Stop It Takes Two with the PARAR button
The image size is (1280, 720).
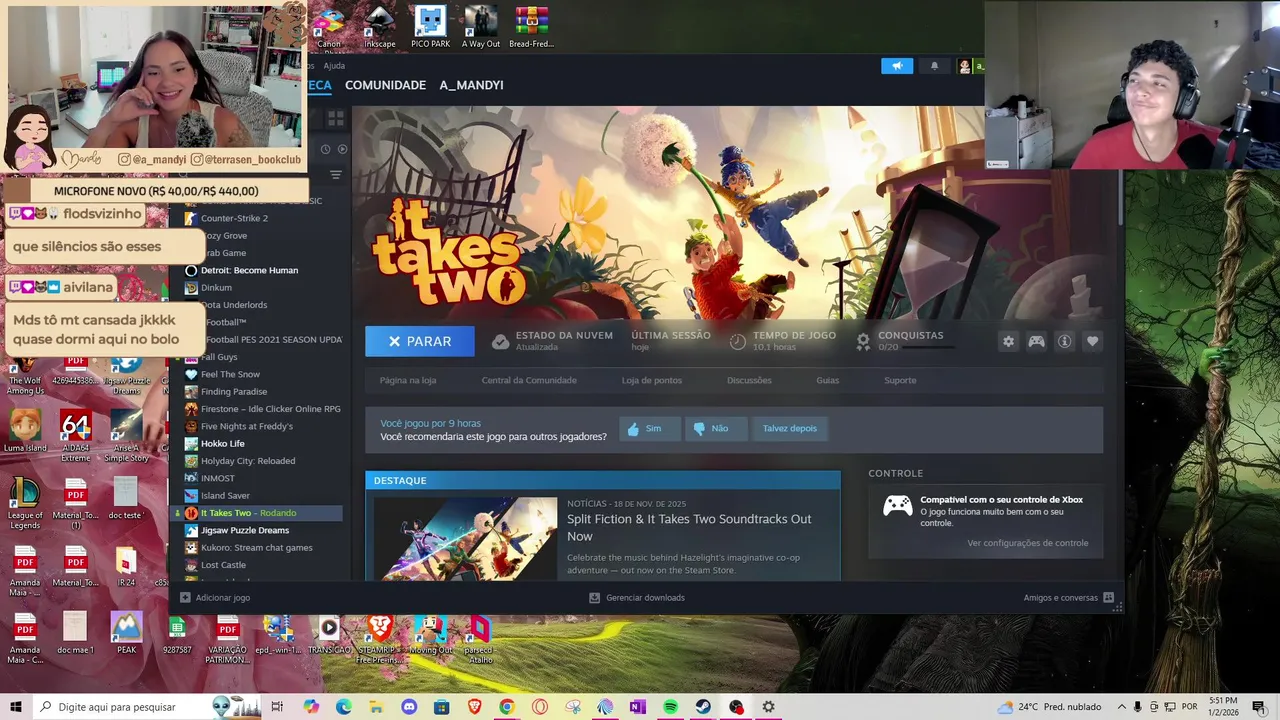pos(420,341)
